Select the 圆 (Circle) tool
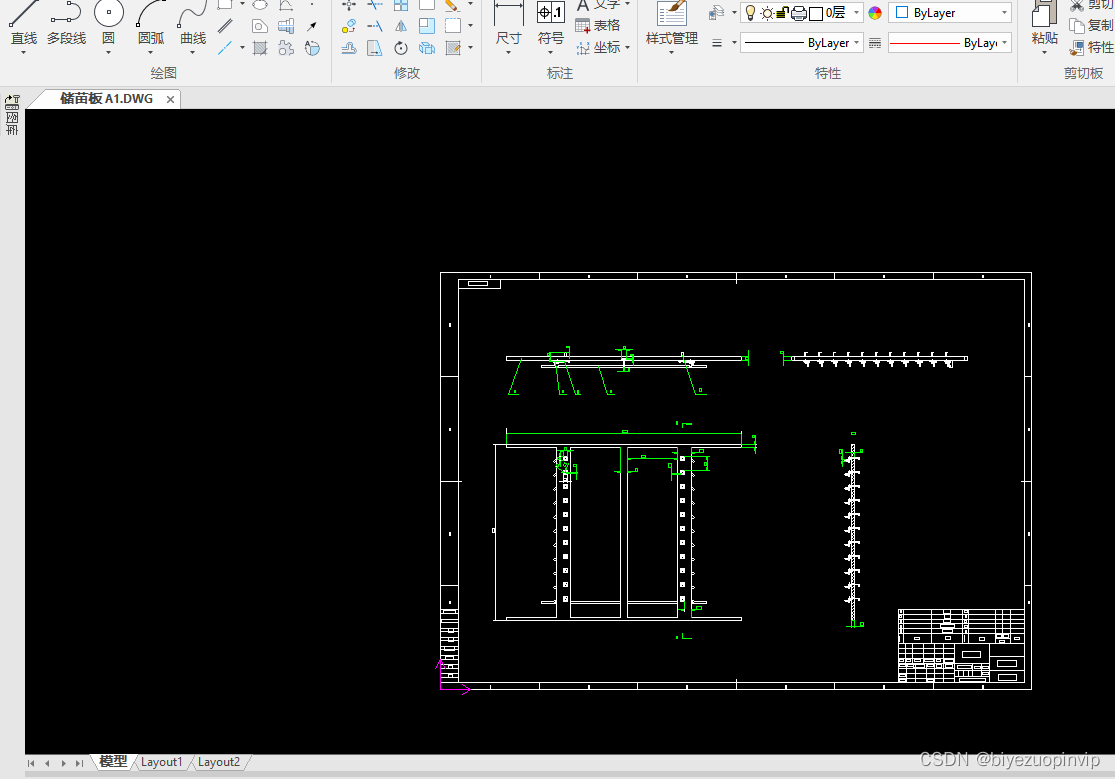The image size is (1115, 779). tap(108, 23)
